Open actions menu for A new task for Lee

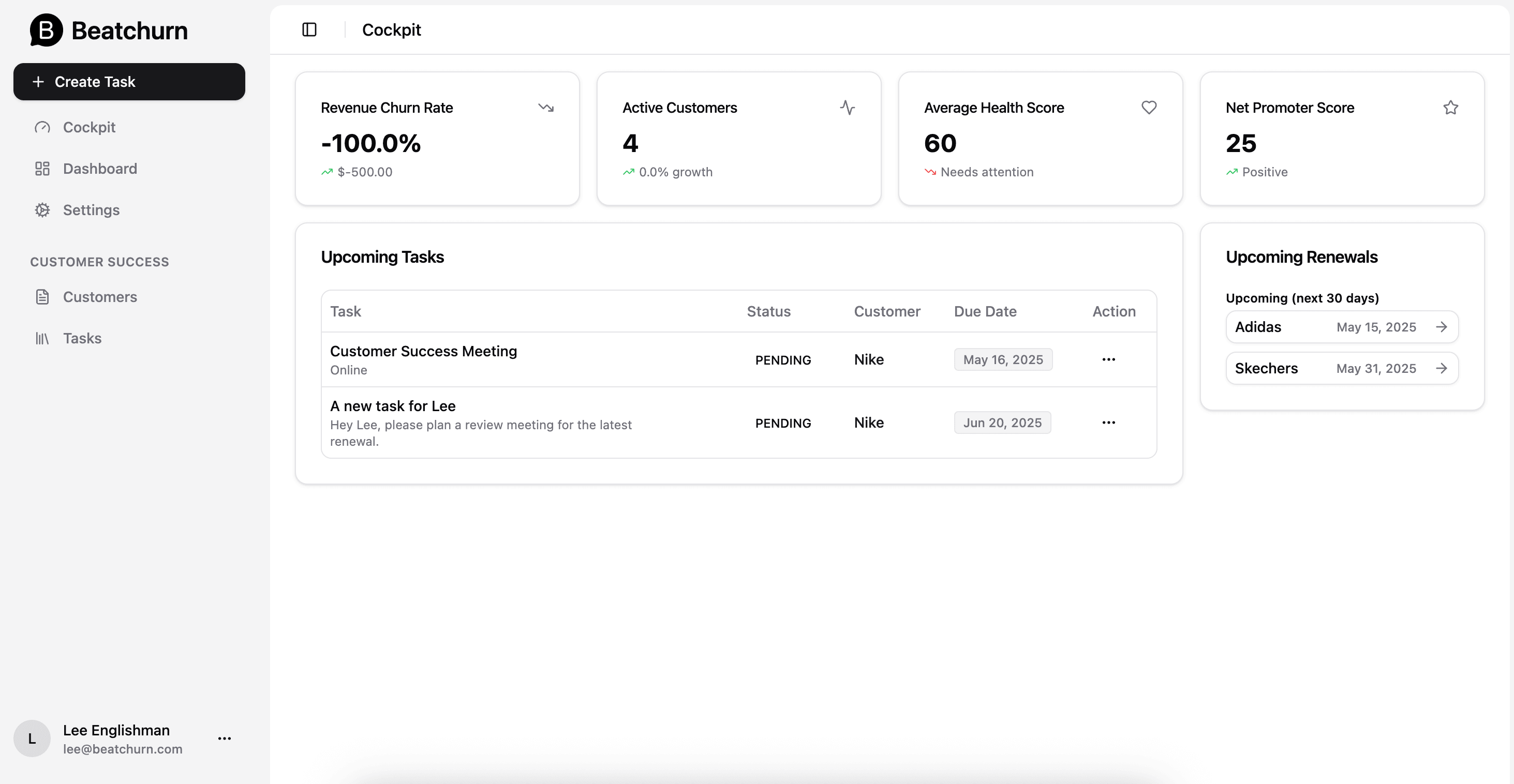tap(1108, 423)
